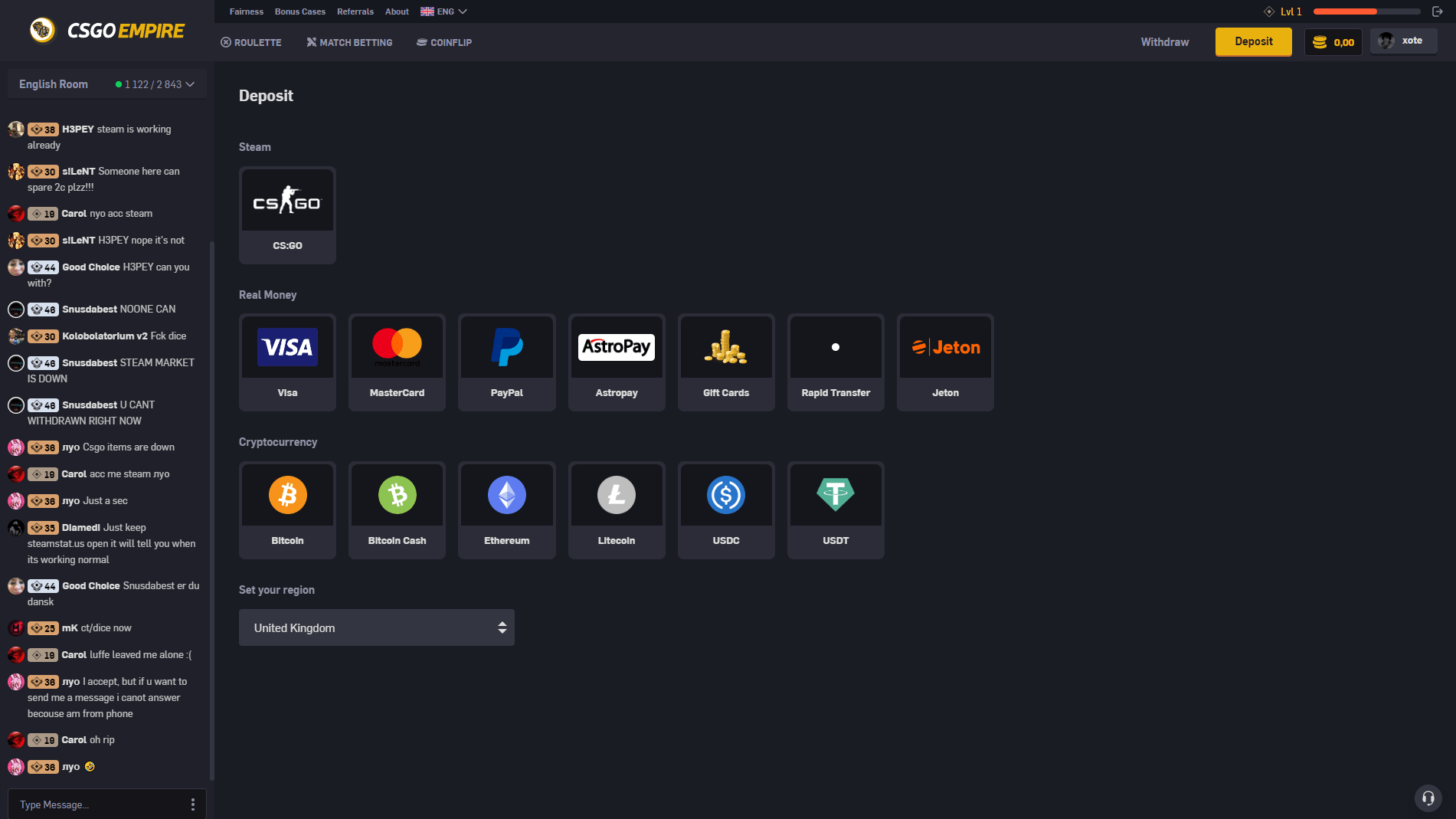Screen dimensions: 1456x819
Task: Choose Bitcoin as the deposit method
Action: [x=287, y=509]
